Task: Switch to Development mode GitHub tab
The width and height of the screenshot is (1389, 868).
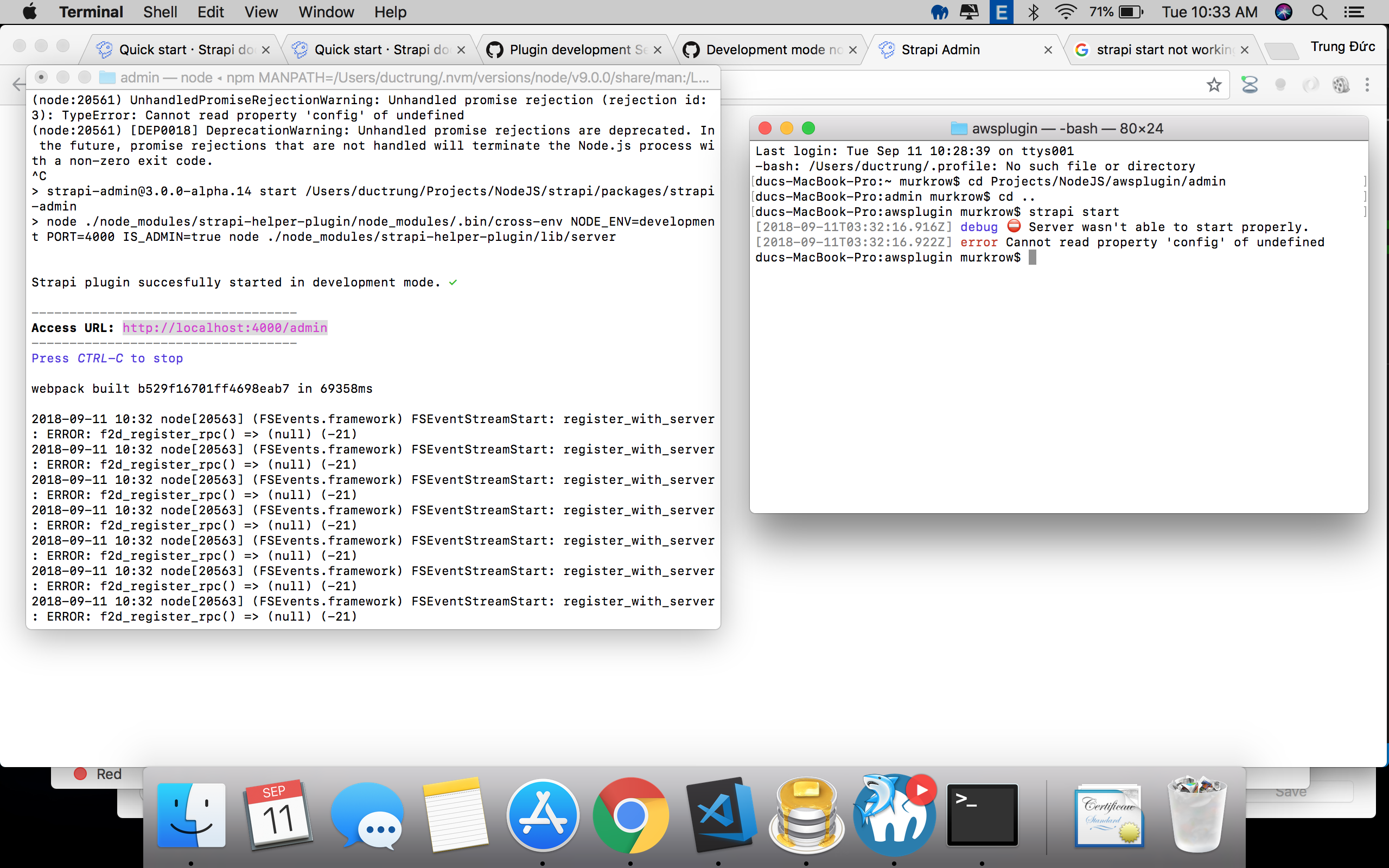Action: coord(770,50)
